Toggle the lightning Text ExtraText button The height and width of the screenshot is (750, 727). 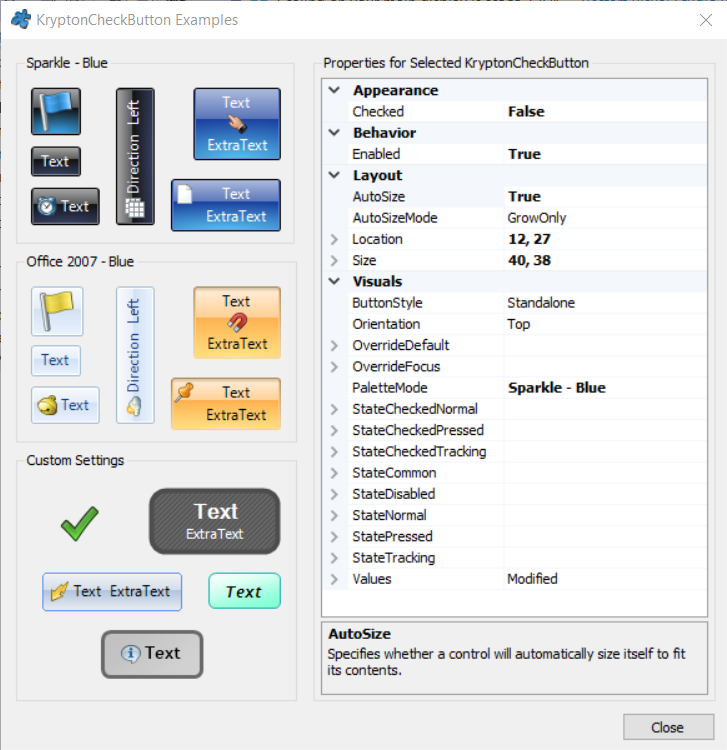click(112, 592)
